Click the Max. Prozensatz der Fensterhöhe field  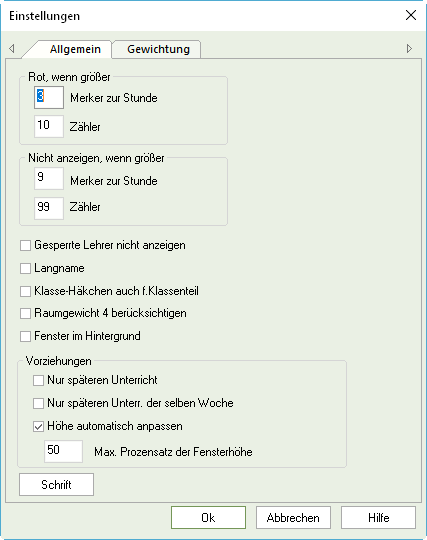point(64,451)
